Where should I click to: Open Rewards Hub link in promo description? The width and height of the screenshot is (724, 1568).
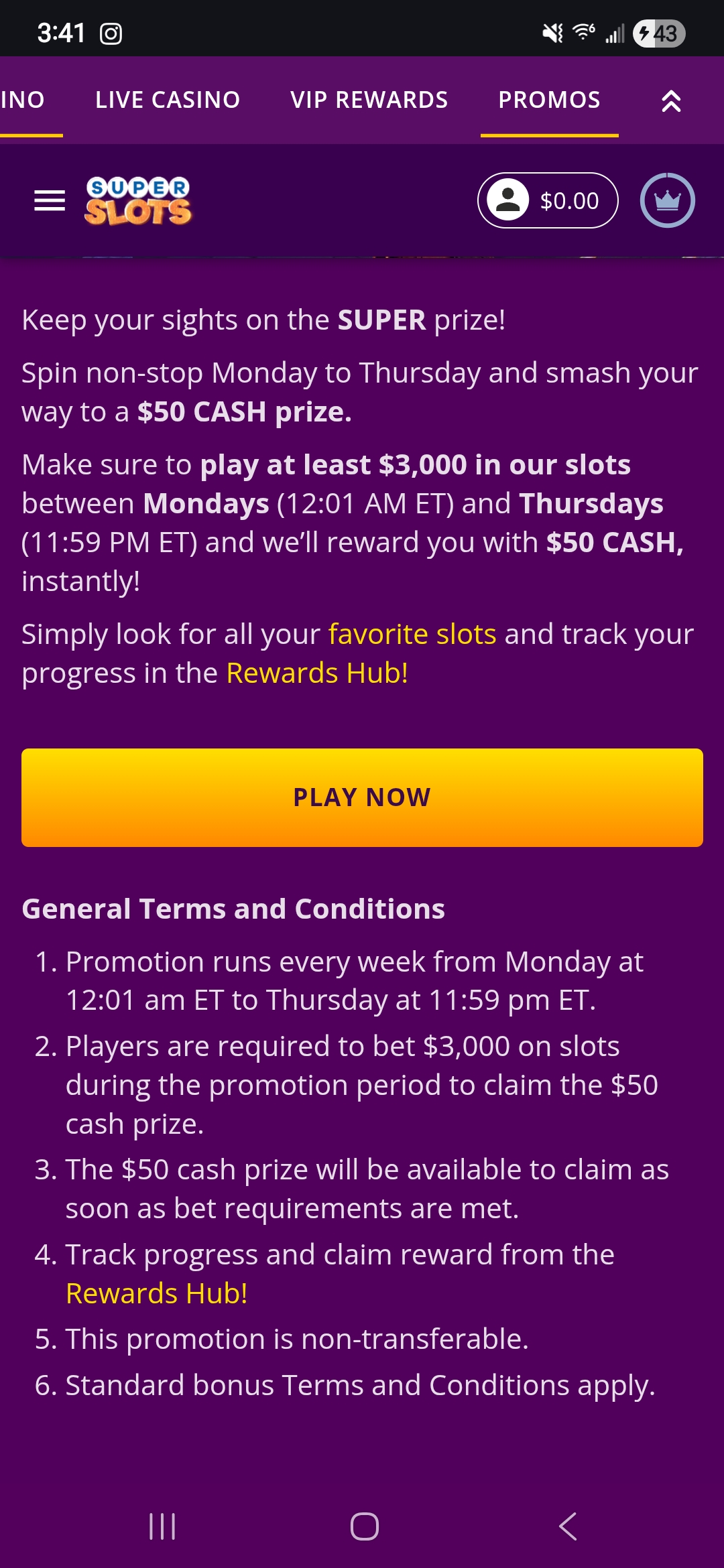click(x=317, y=673)
